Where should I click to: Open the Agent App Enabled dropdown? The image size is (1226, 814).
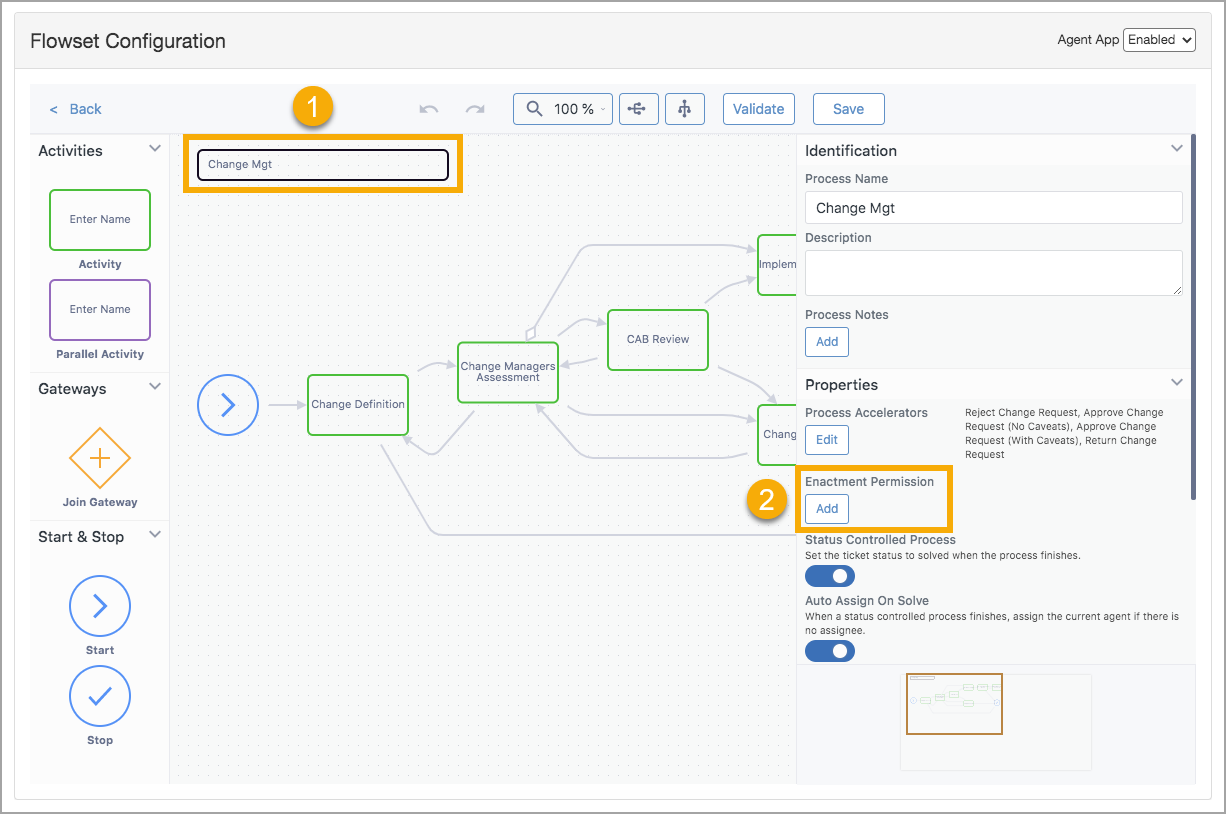tap(1159, 40)
